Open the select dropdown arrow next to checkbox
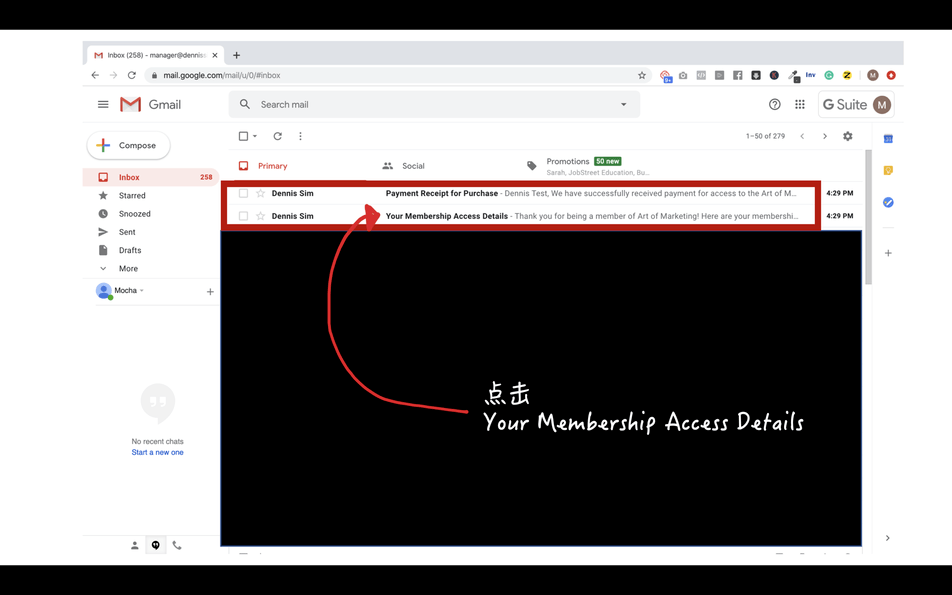The image size is (952, 595). coord(255,136)
